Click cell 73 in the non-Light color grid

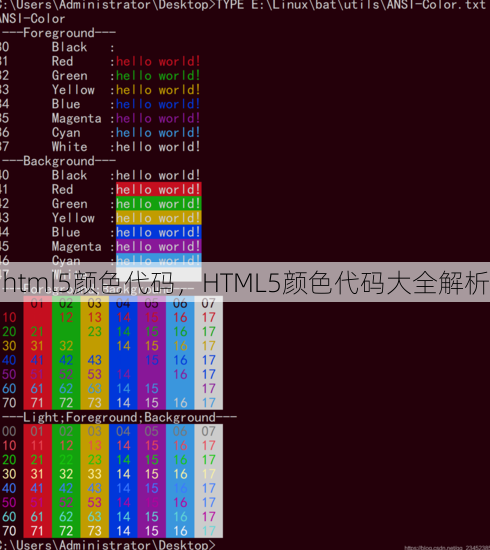pos(94,403)
